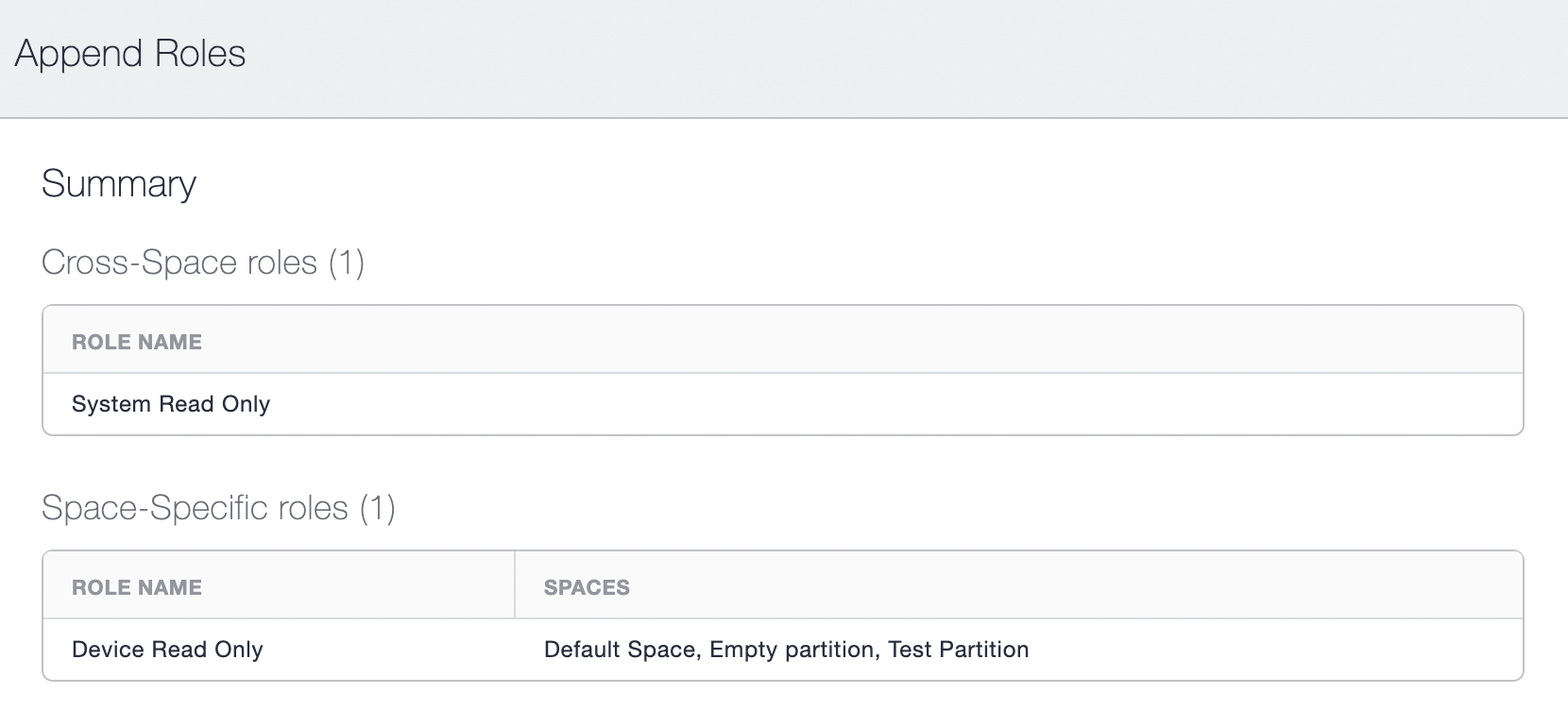Click the Space-Specific roles count indicator
Viewport: 1568px width, 710px height.
379,508
